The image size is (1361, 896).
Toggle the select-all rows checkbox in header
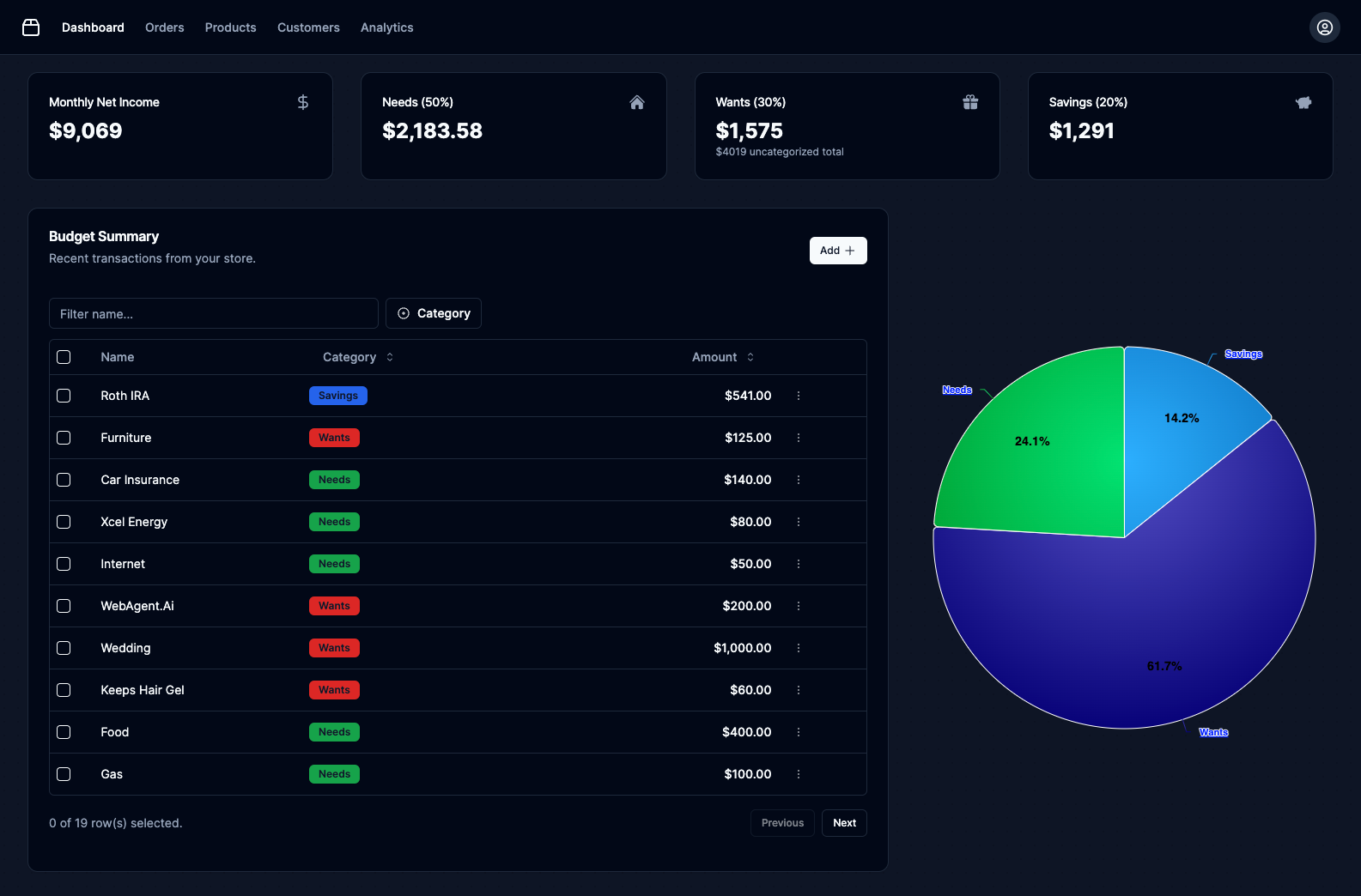tap(64, 357)
